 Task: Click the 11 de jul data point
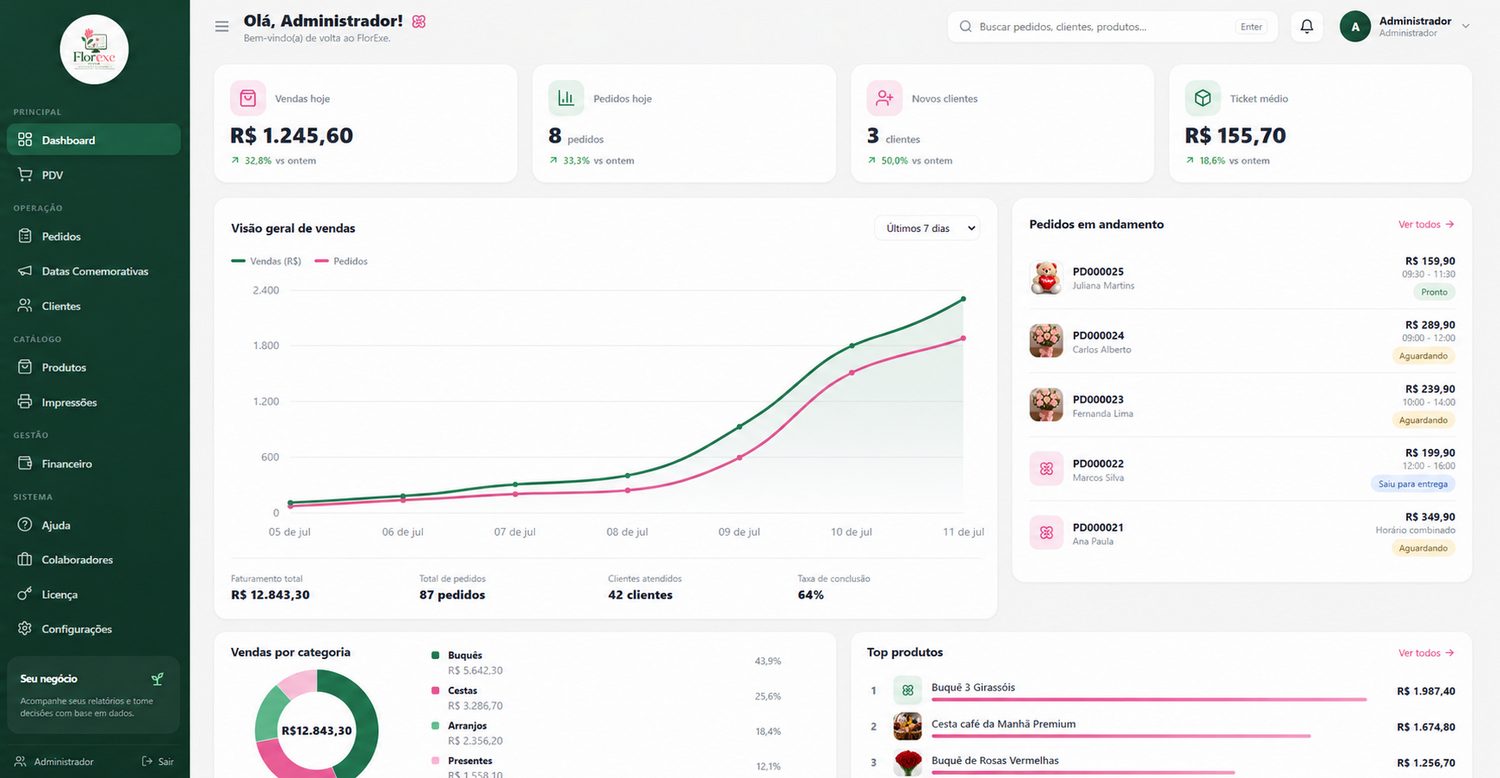(963, 299)
